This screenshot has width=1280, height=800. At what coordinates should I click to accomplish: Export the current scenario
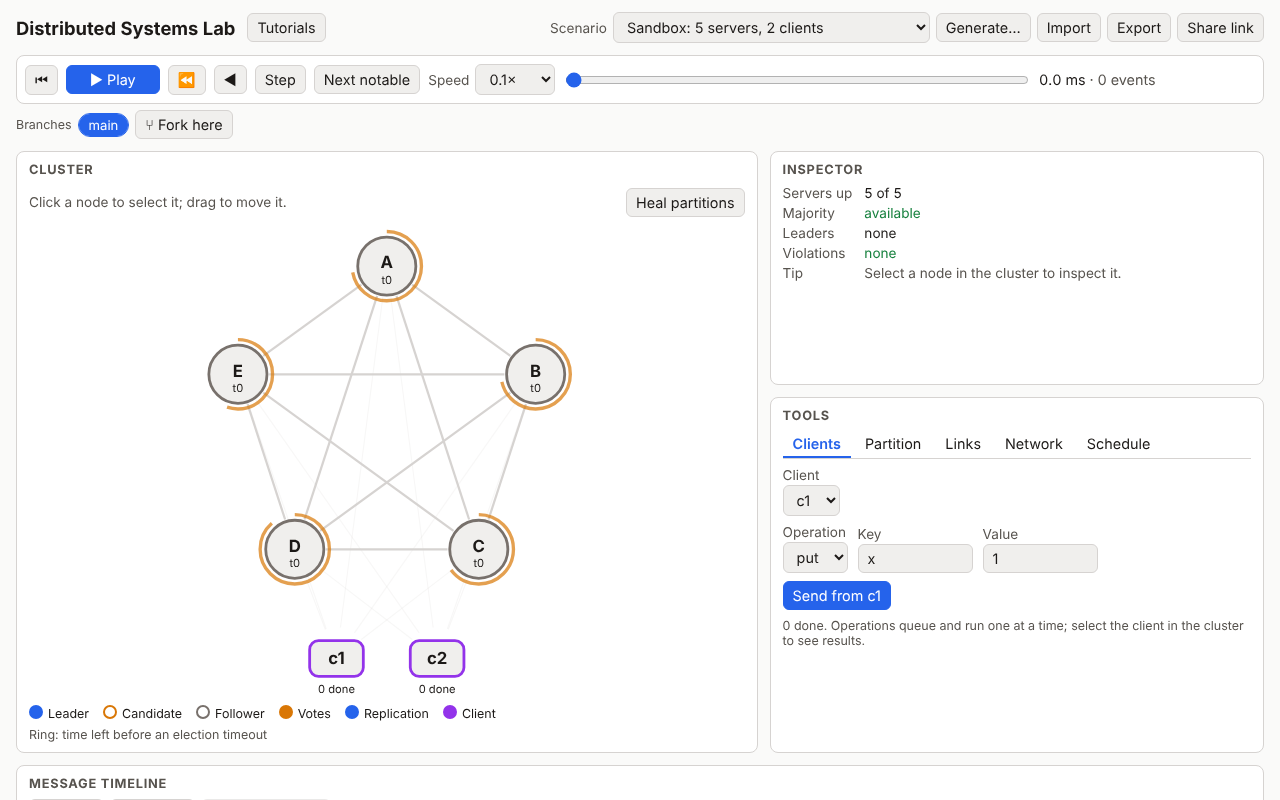1139,28
